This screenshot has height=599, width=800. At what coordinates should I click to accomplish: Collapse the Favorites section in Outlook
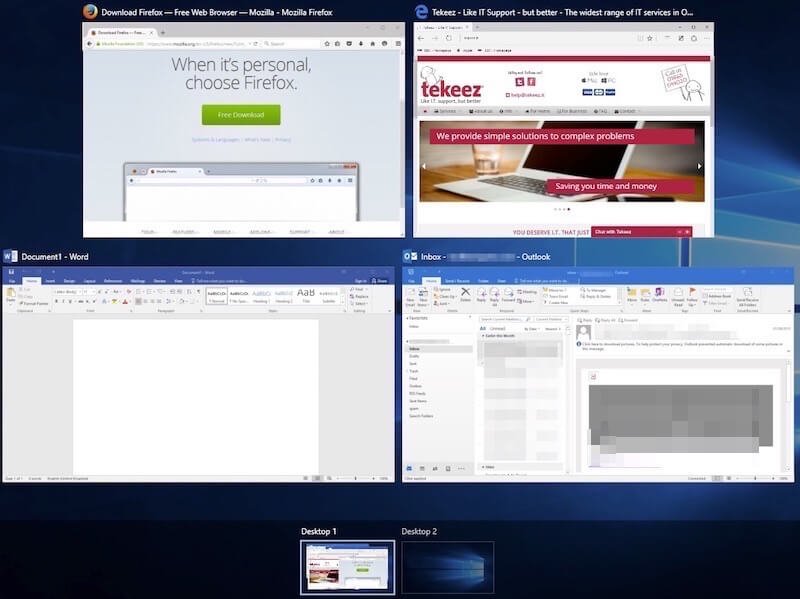coord(408,318)
